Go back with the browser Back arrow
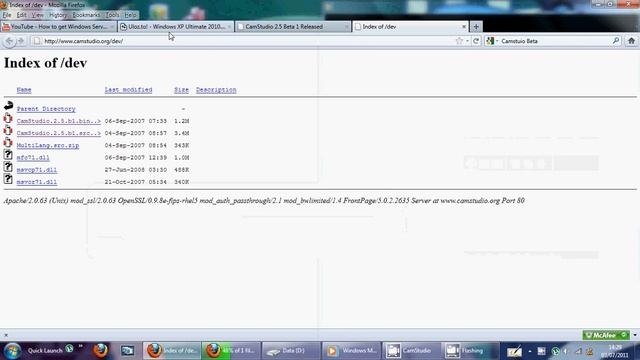640x360 pixels. (9, 41)
